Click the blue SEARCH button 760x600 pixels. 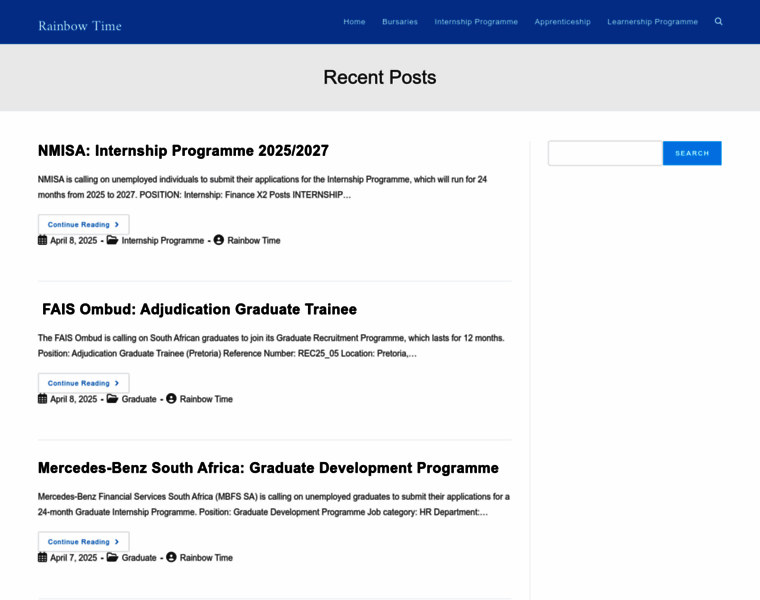pyautogui.click(x=692, y=153)
